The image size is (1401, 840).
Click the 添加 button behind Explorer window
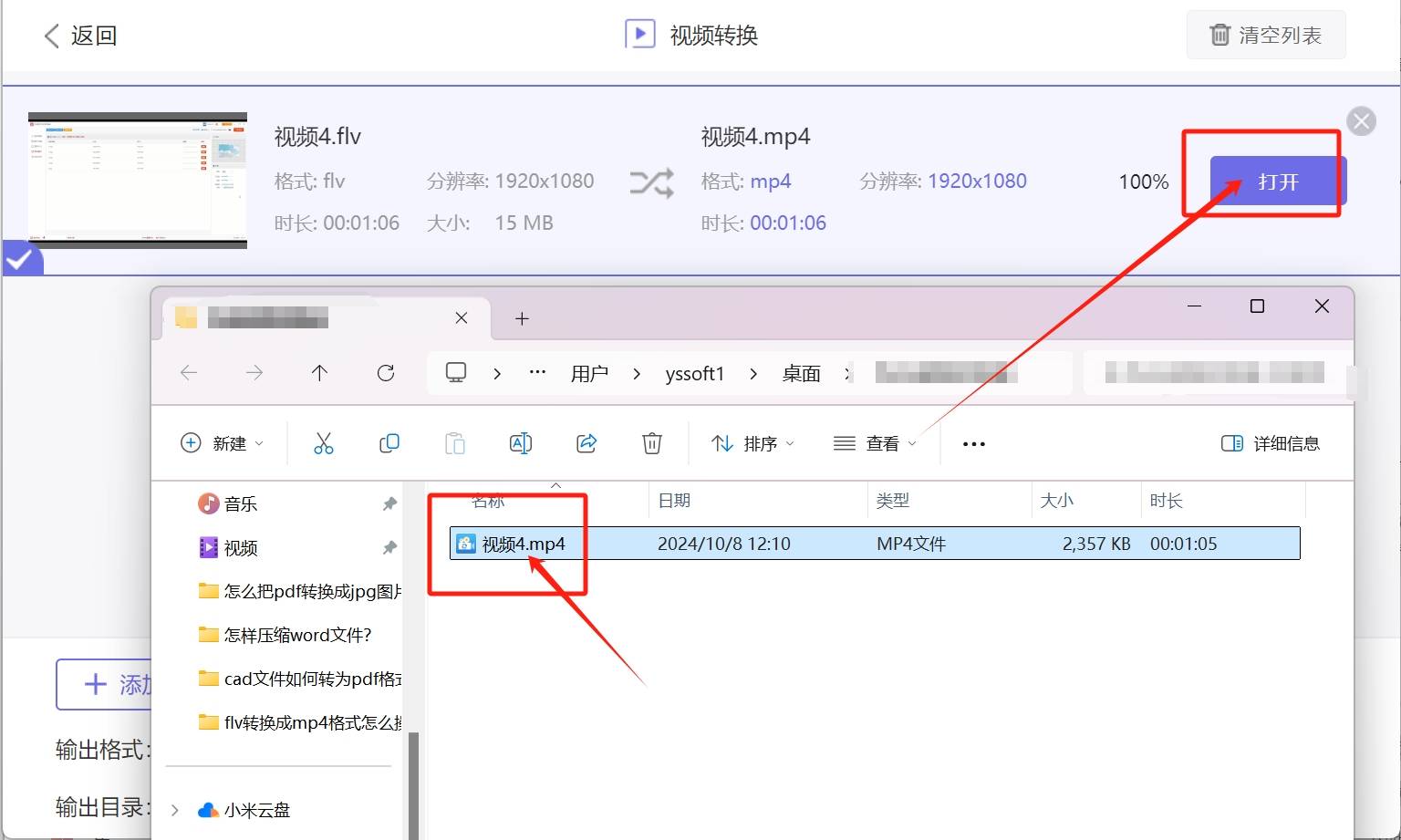tap(103, 684)
